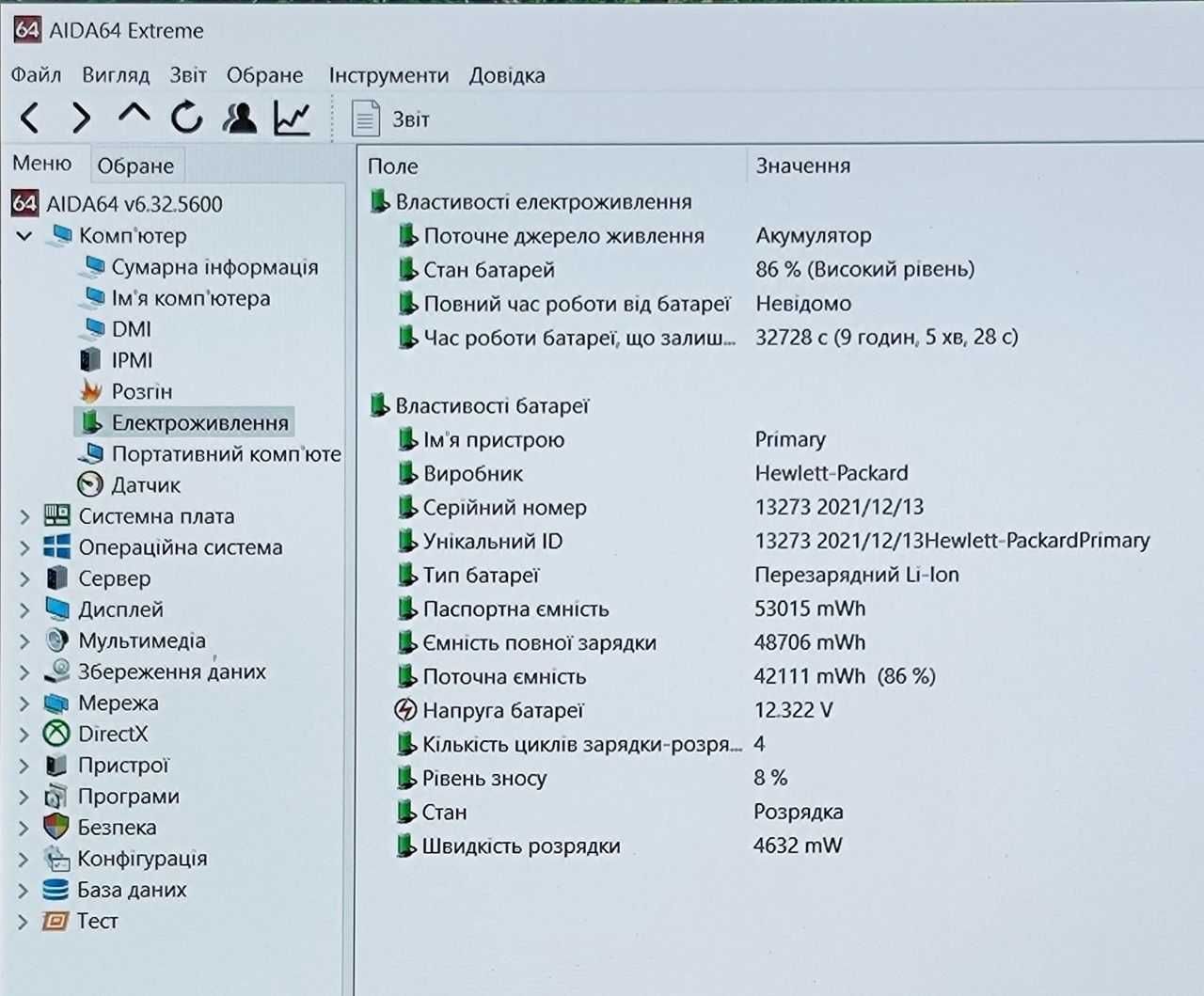The height and width of the screenshot is (996, 1204).
Task: Expand the Дисплей node
Action: point(24,609)
